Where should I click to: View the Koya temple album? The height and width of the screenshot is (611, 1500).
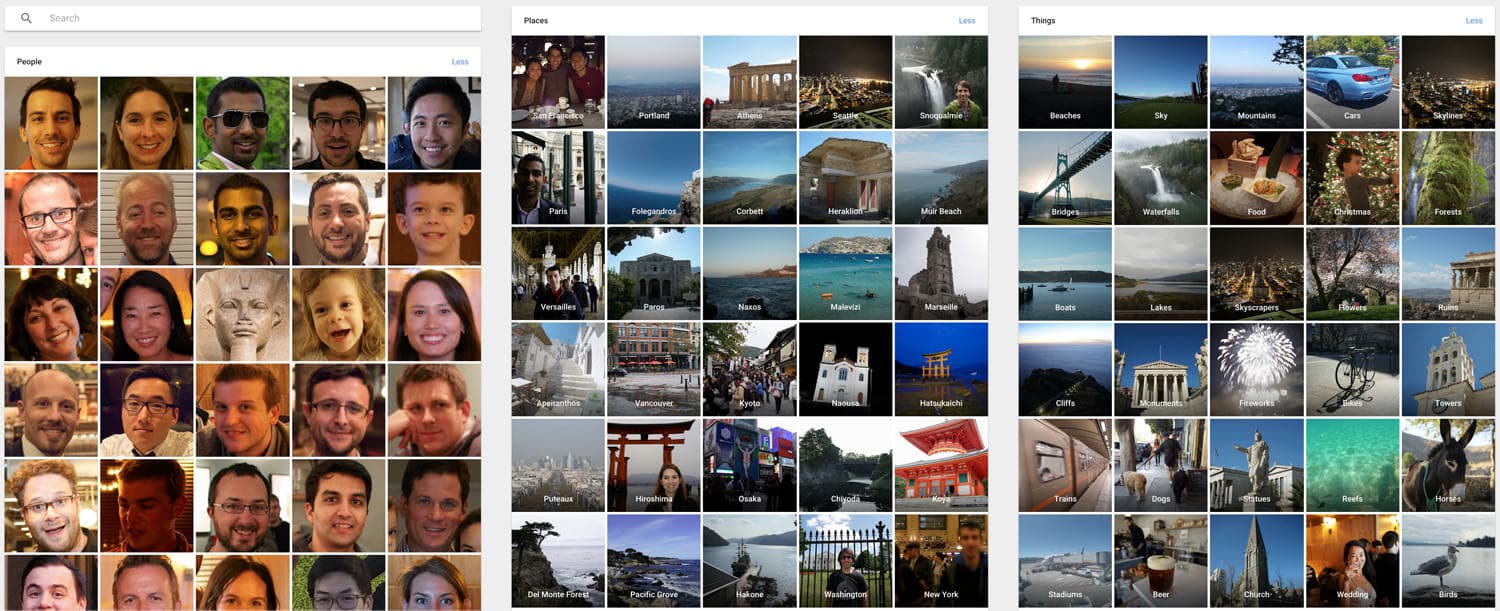tap(941, 465)
